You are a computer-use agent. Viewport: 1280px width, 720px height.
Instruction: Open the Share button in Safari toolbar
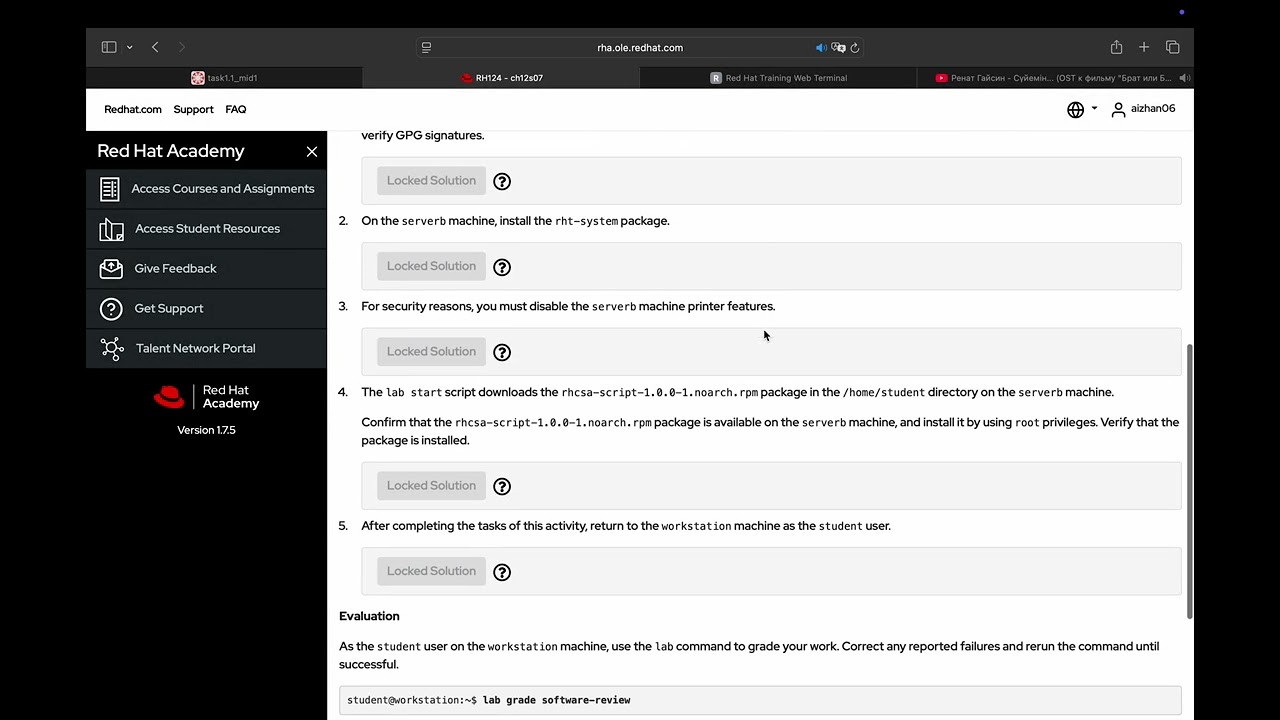1116,47
